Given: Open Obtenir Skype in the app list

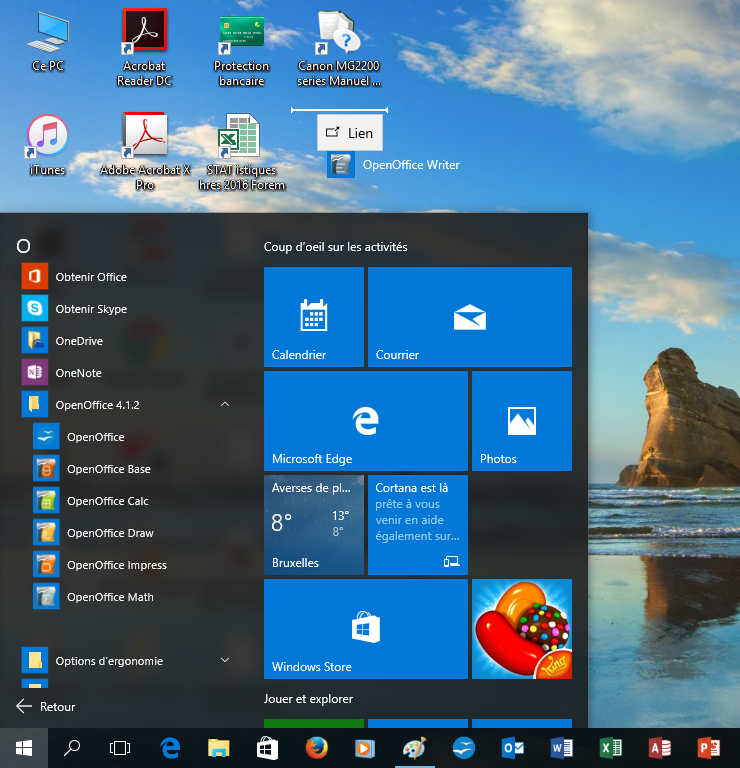Looking at the screenshot, I should [126, 309].
